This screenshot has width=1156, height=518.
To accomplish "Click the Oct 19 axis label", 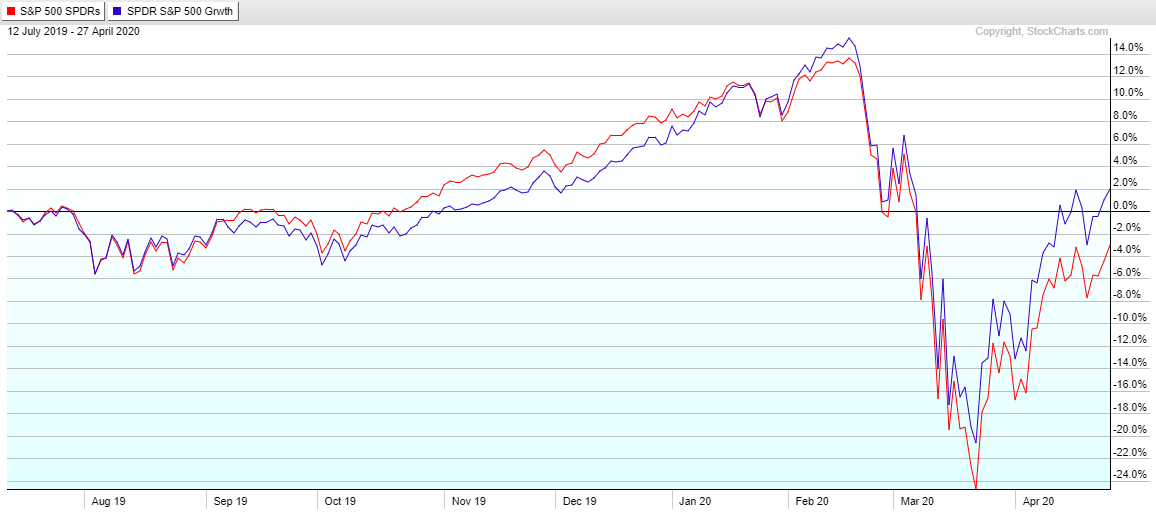I will 340,501.
